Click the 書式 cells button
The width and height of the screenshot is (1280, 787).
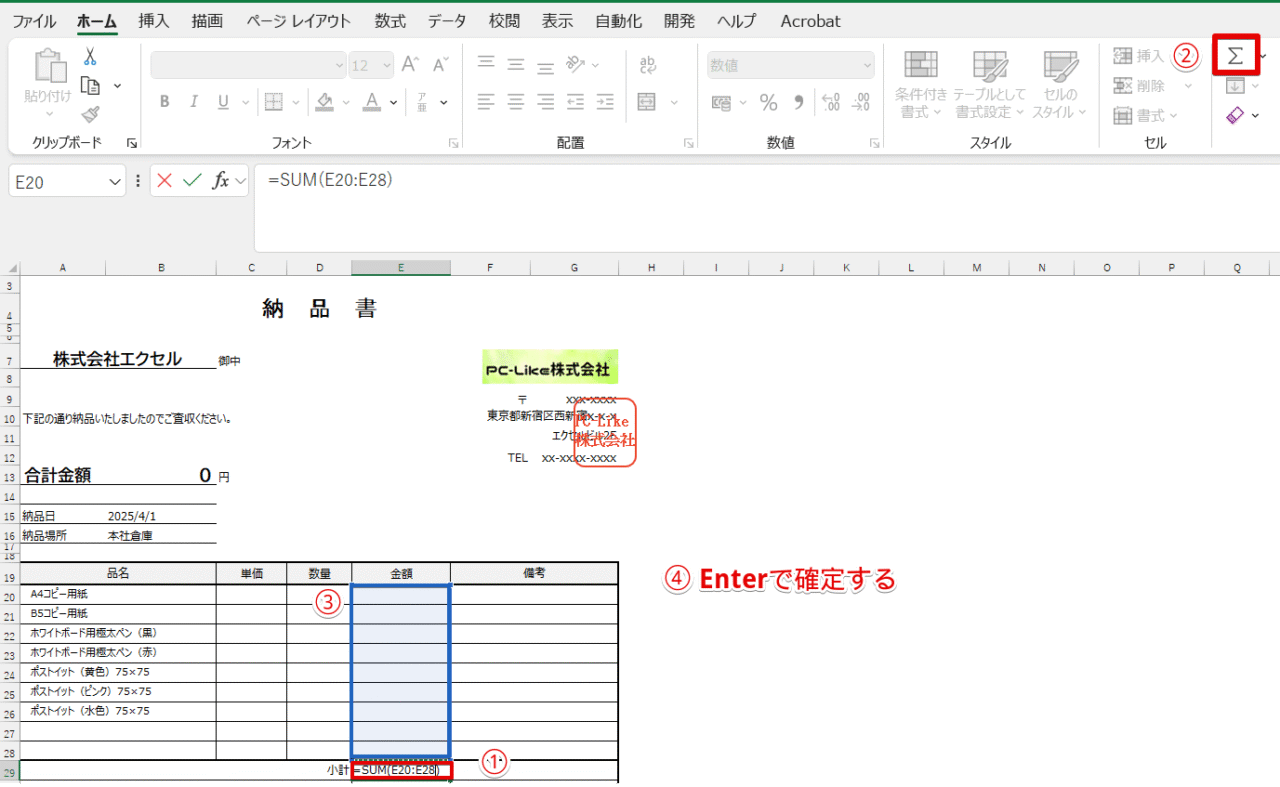coord(1145,116)
